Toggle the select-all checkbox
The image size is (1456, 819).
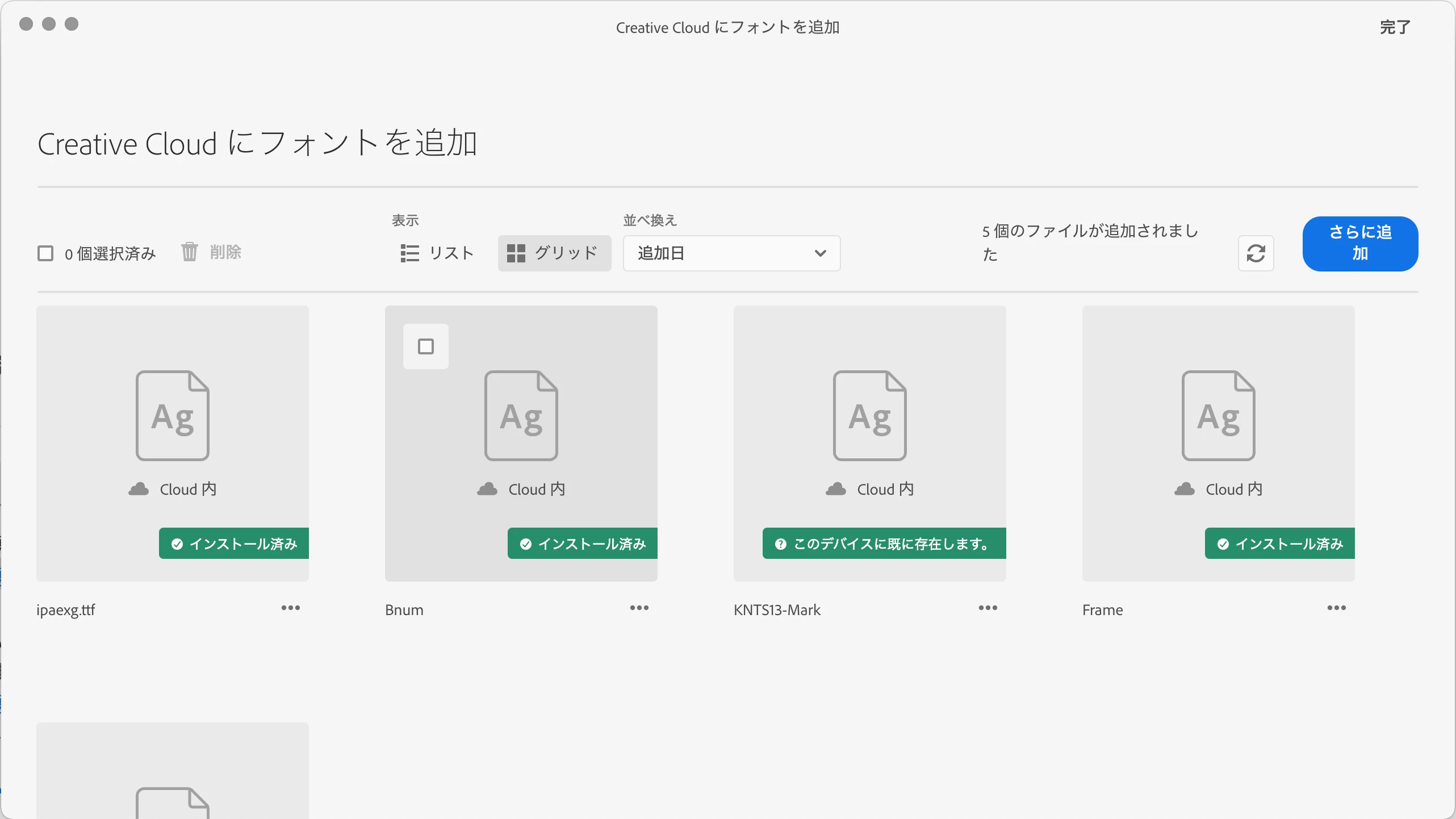click(45, 253)
